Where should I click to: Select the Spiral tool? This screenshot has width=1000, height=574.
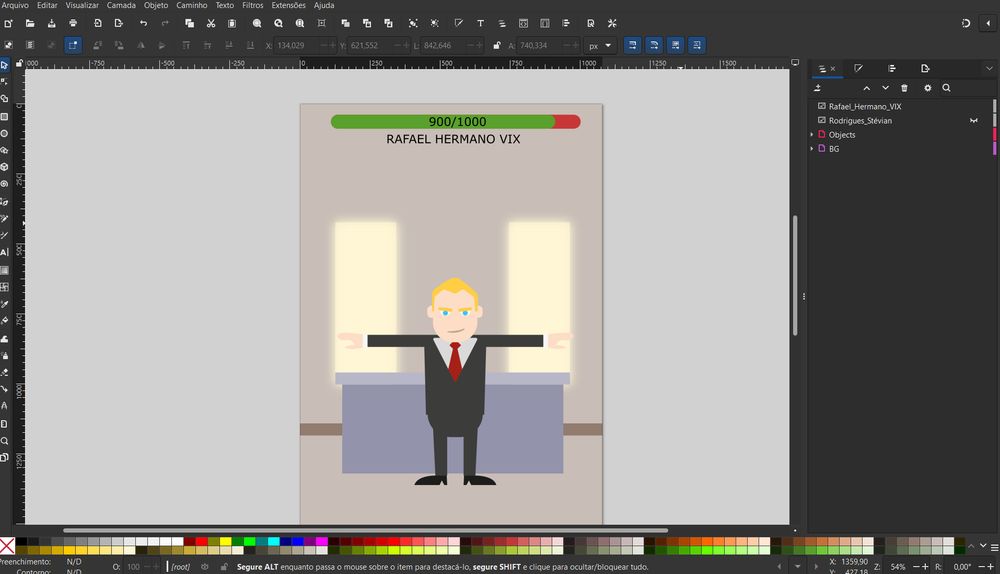(4, 184)
